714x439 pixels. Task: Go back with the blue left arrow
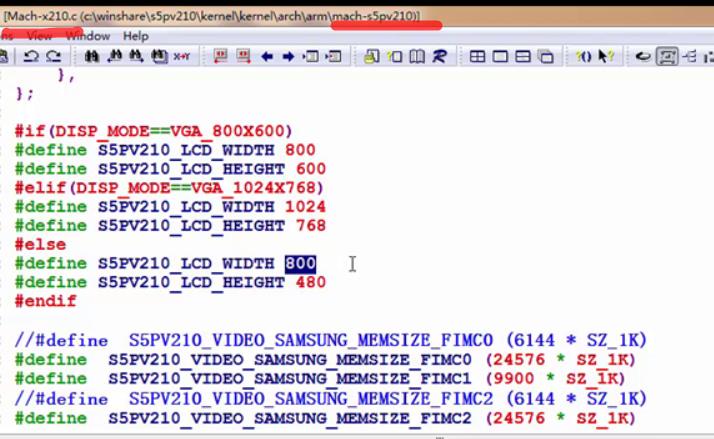[x=267, y=56]
